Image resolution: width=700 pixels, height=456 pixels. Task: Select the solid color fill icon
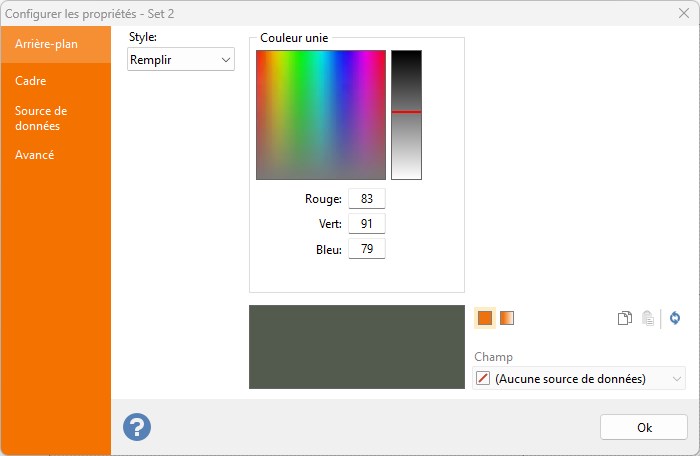[x=485, y=318]
